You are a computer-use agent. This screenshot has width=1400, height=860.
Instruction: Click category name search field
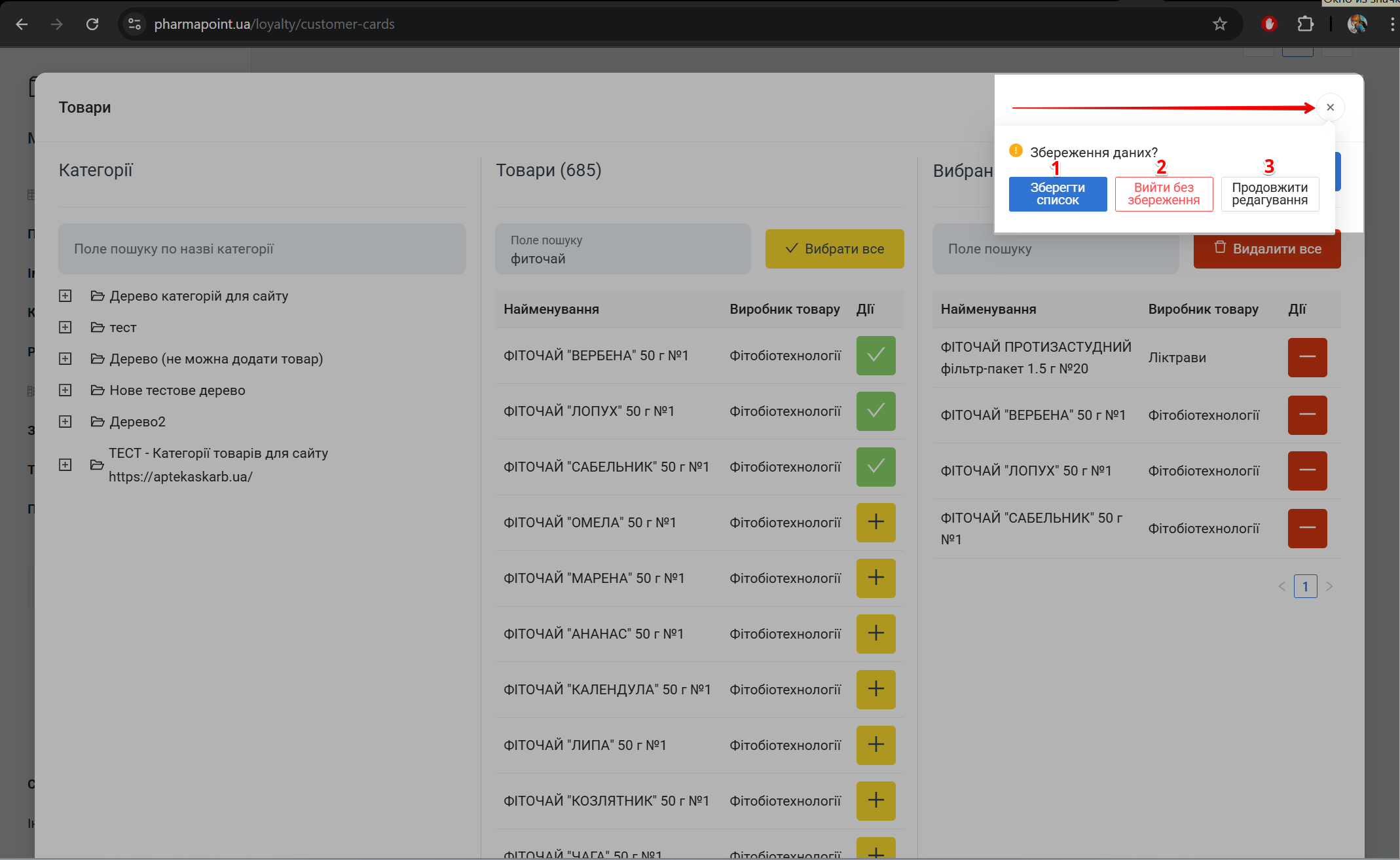pyautogui.click(x=262, y=249)
